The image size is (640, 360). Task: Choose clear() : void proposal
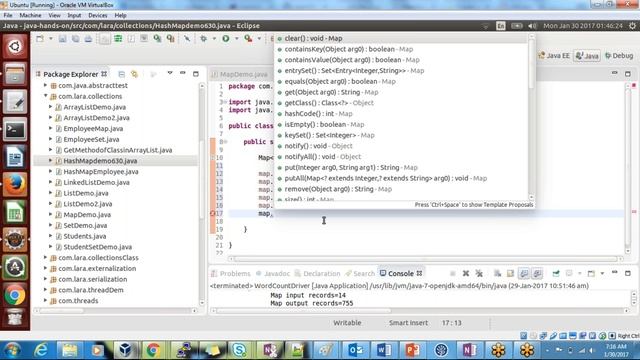pos(402,38)
